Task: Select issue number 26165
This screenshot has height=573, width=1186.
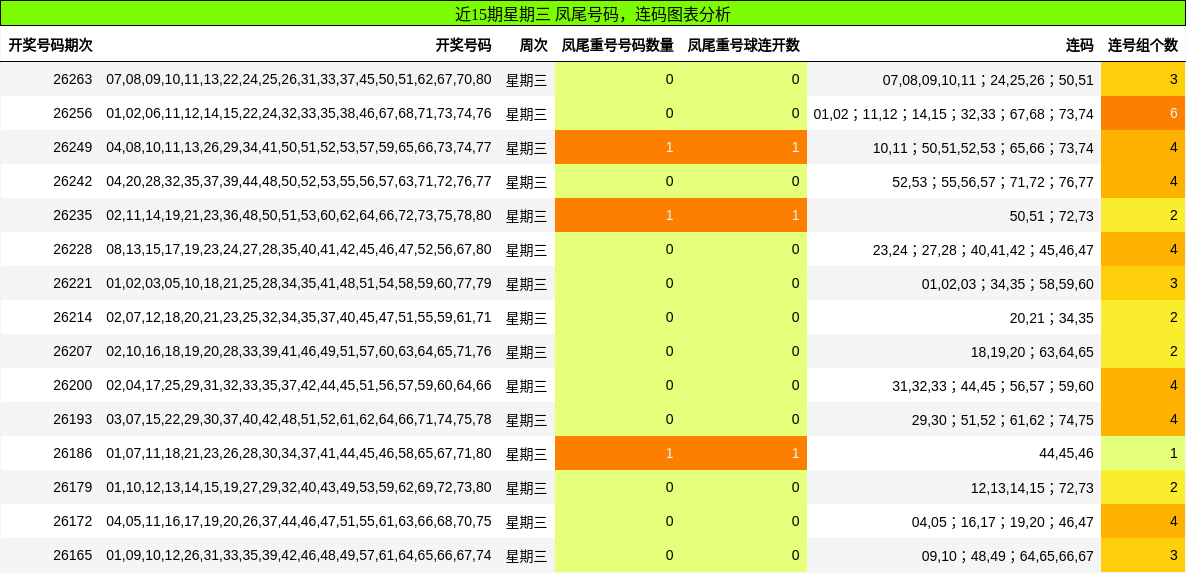Action: coord(73,556)
